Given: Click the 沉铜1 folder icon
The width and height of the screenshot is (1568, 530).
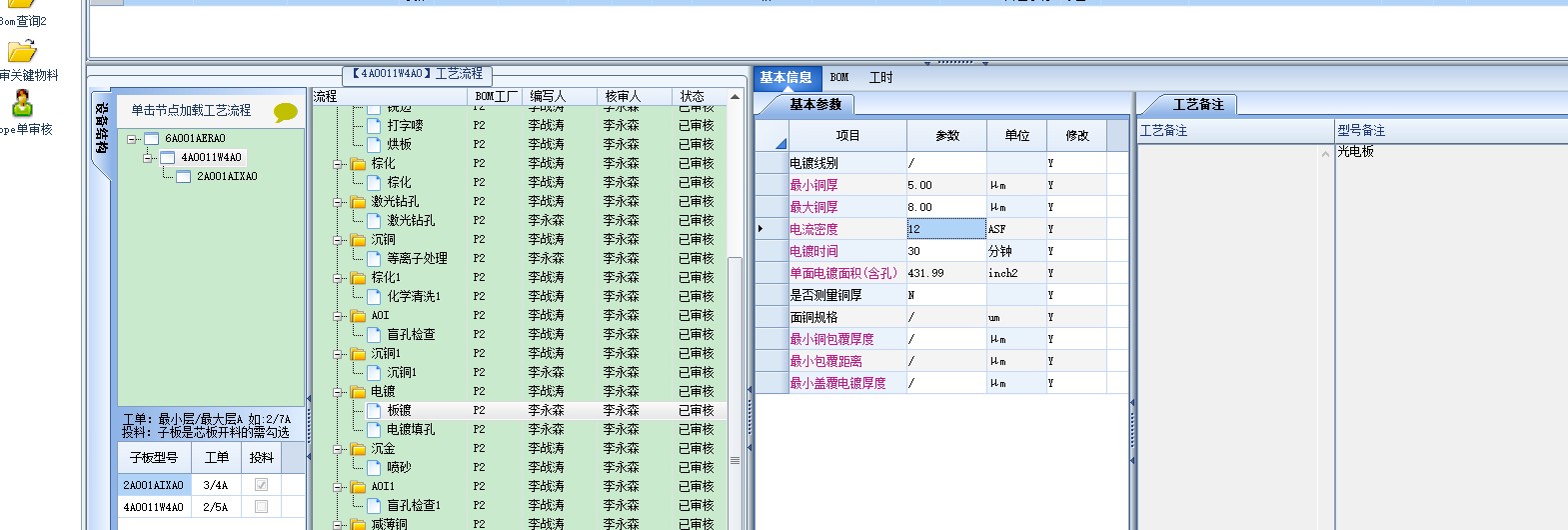Looking at the screenshot, I should coord(359,354).
